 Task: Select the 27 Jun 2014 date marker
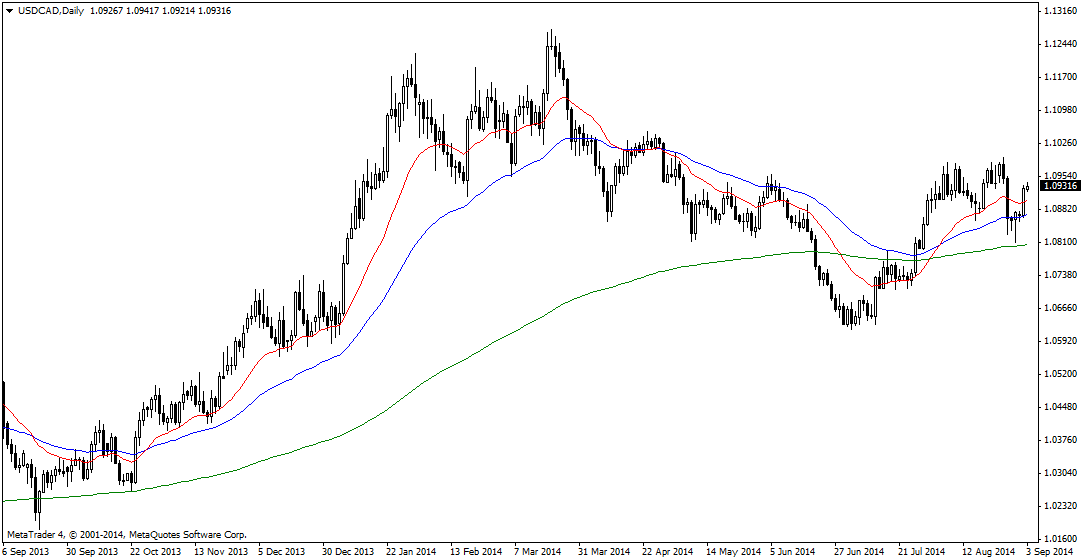tap(859, 551)
